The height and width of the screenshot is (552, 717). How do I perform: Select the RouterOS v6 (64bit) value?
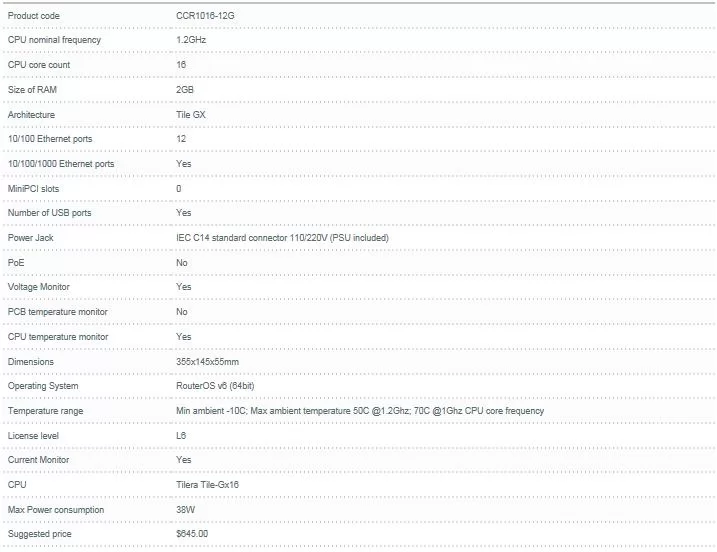click(215, 386)
